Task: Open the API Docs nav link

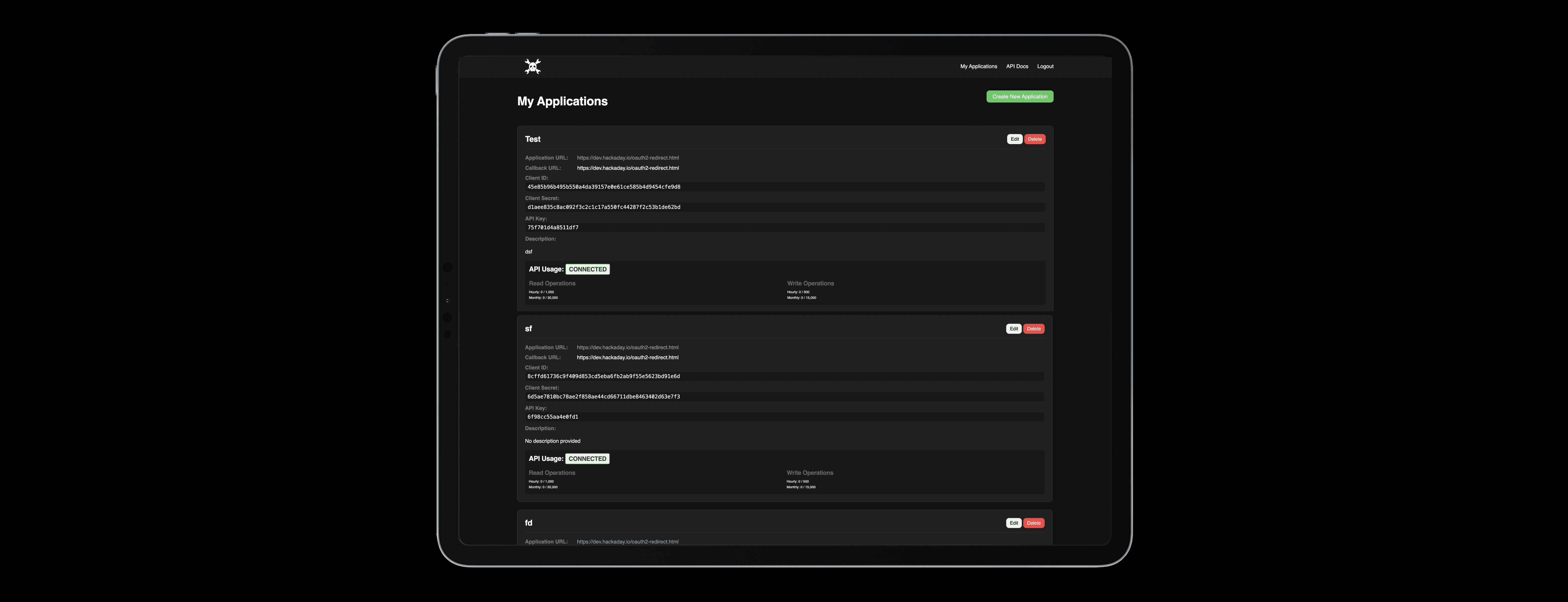Action: [x=1016, y=66]
